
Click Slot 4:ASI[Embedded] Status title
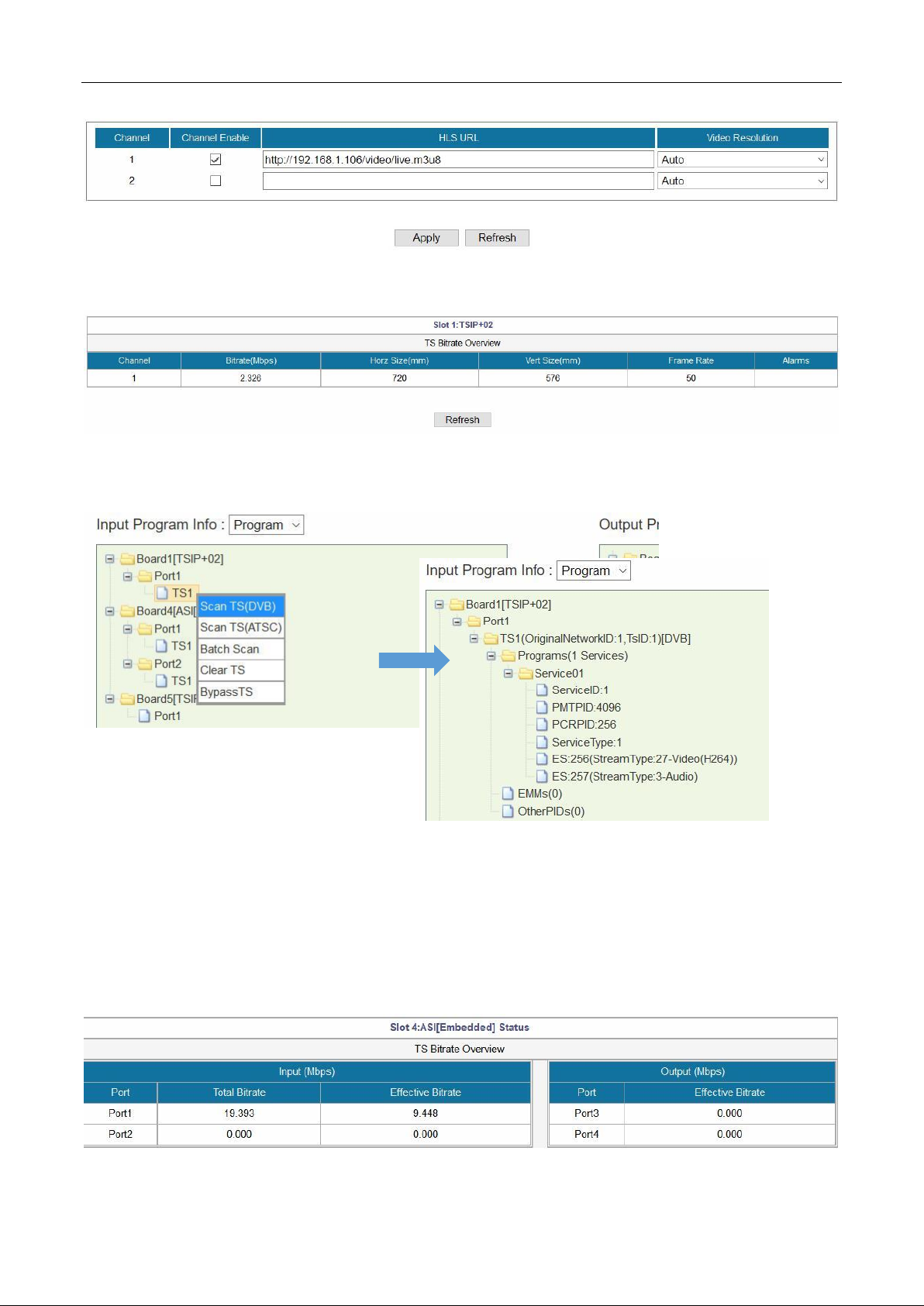(460, 1027)
